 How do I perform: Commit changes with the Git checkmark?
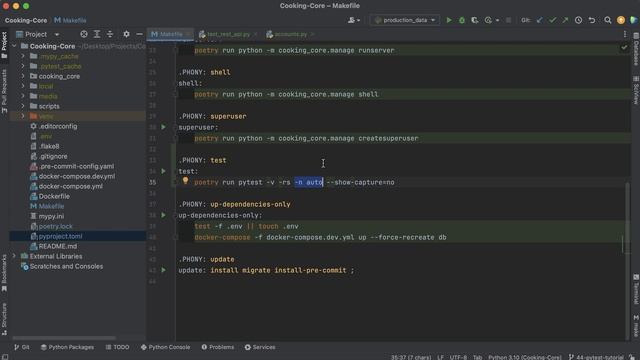tap(552, 20)
